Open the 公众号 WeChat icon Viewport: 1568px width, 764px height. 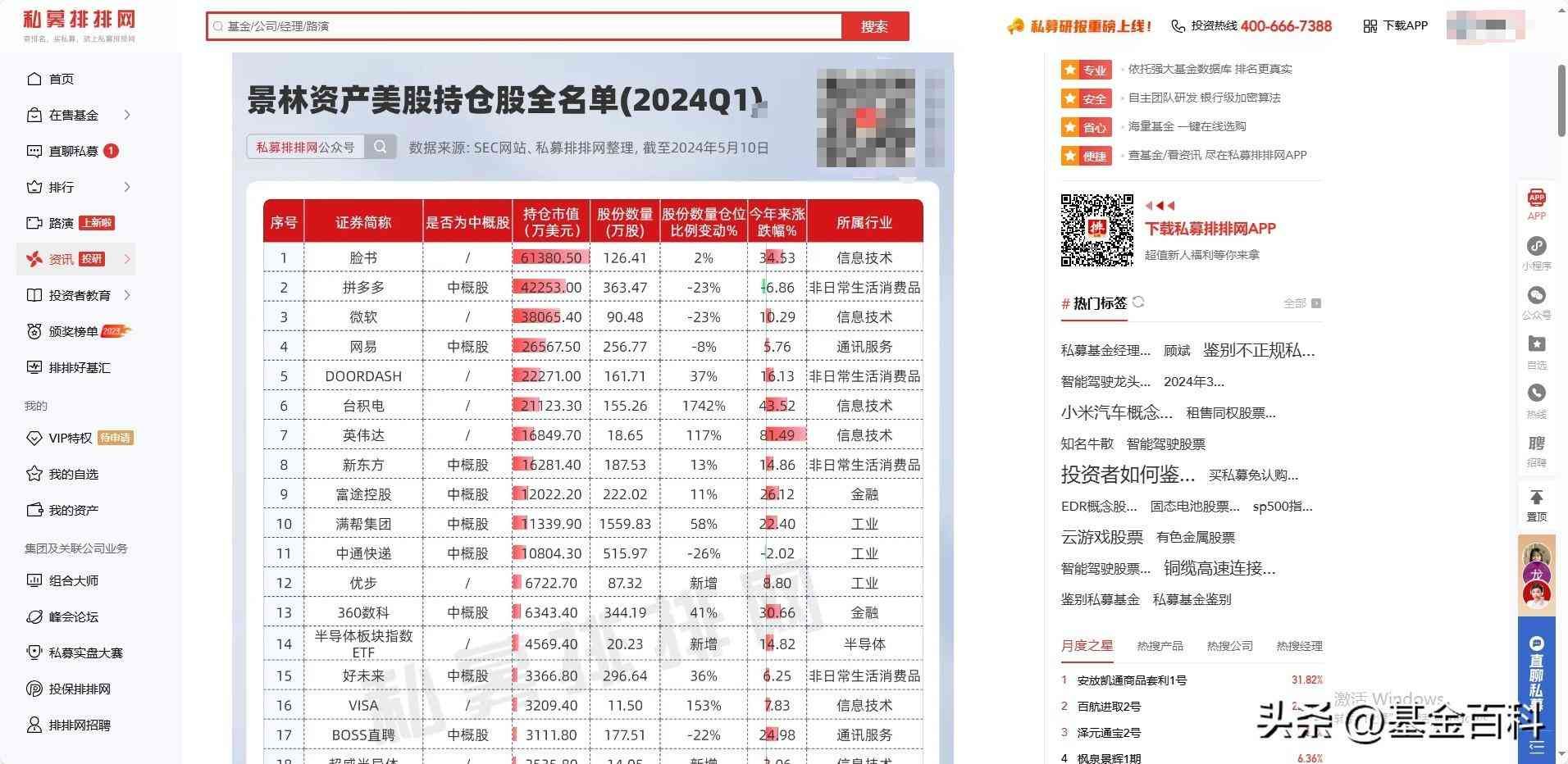click(1536, 296)
